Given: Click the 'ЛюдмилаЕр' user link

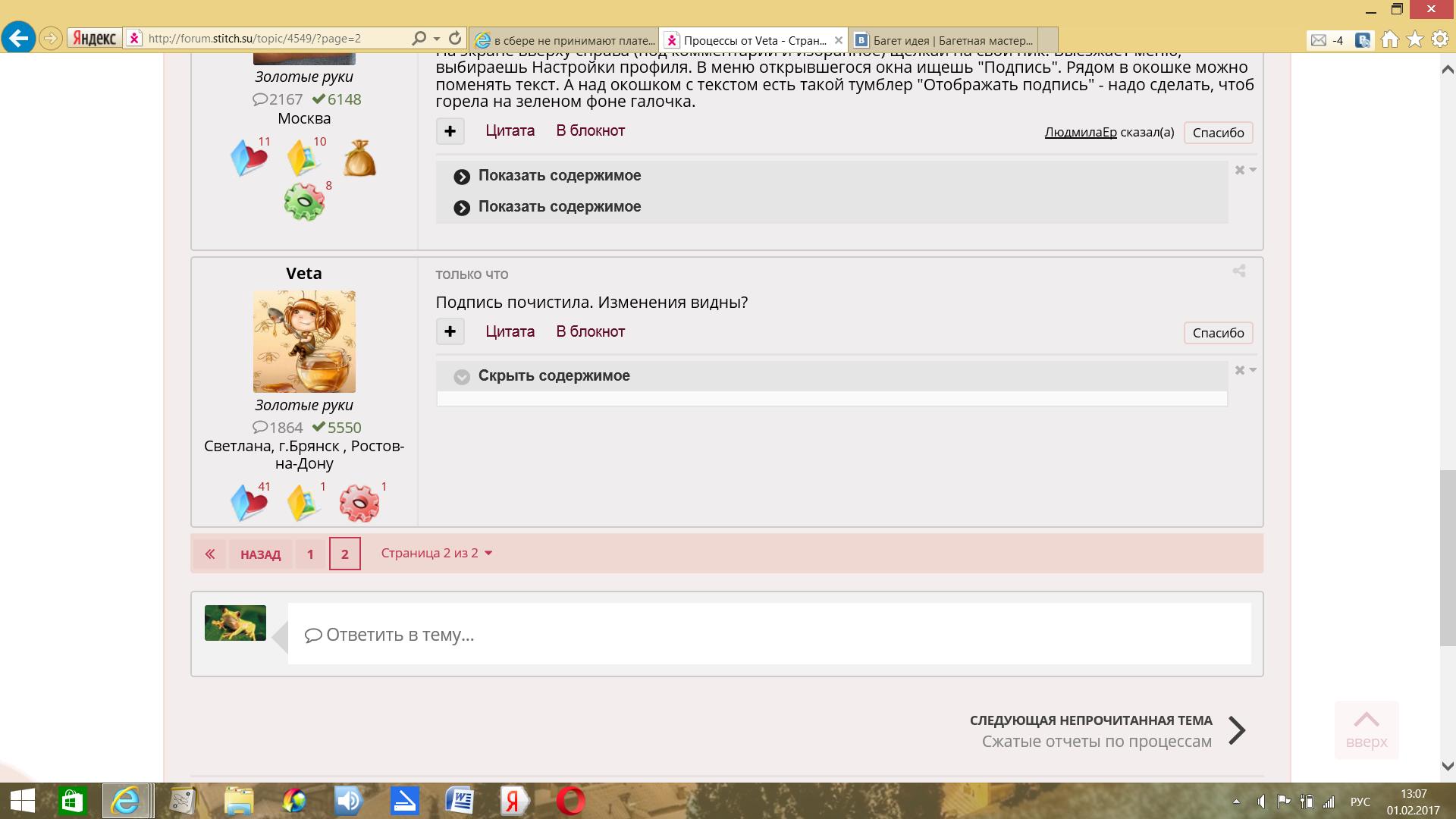Looking at the screenshot, I should click(1080, 132).
